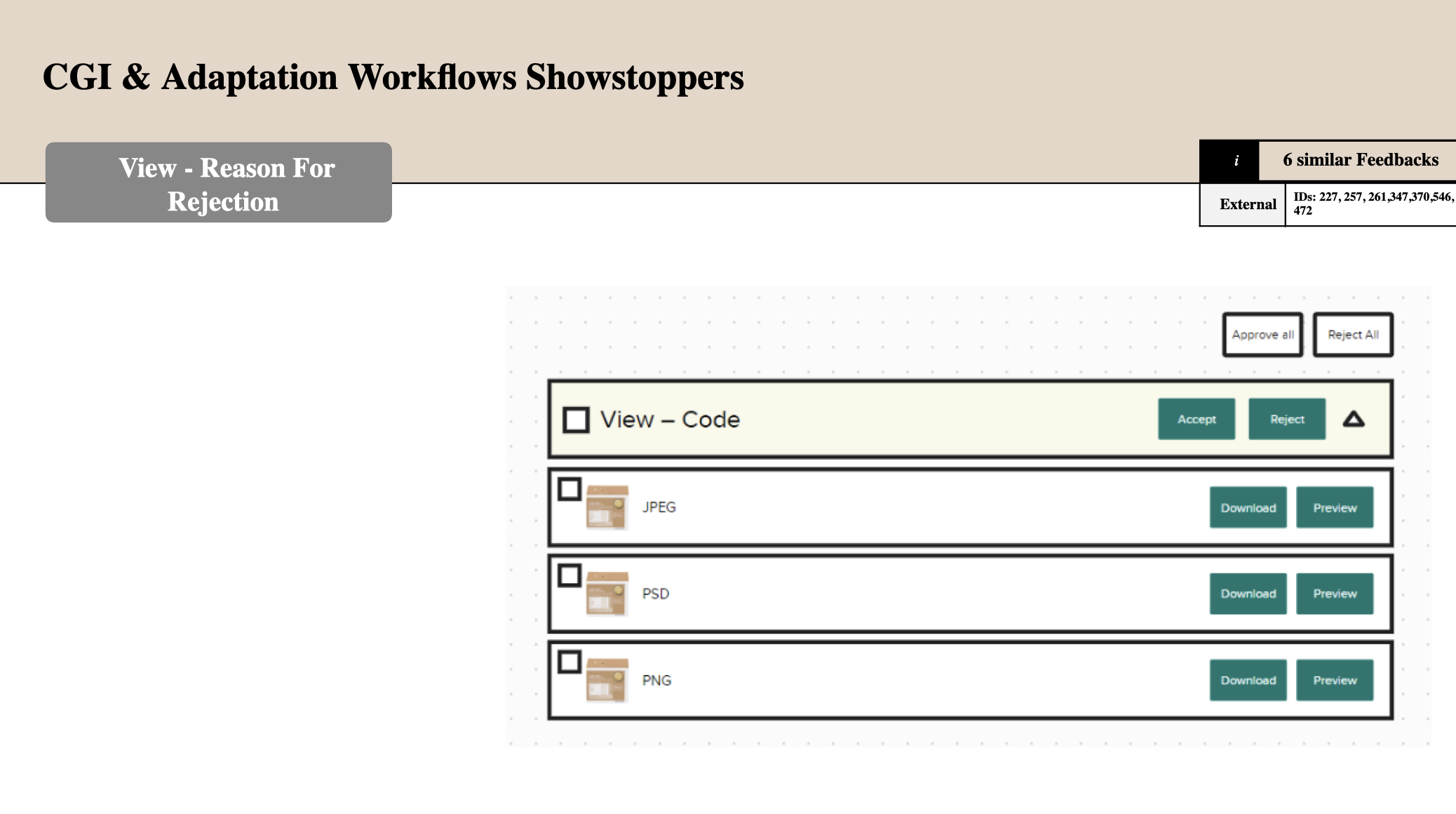Reject the View – Code item
1456x814 pixels.
pyautogui.click(x=1286, y=420)
